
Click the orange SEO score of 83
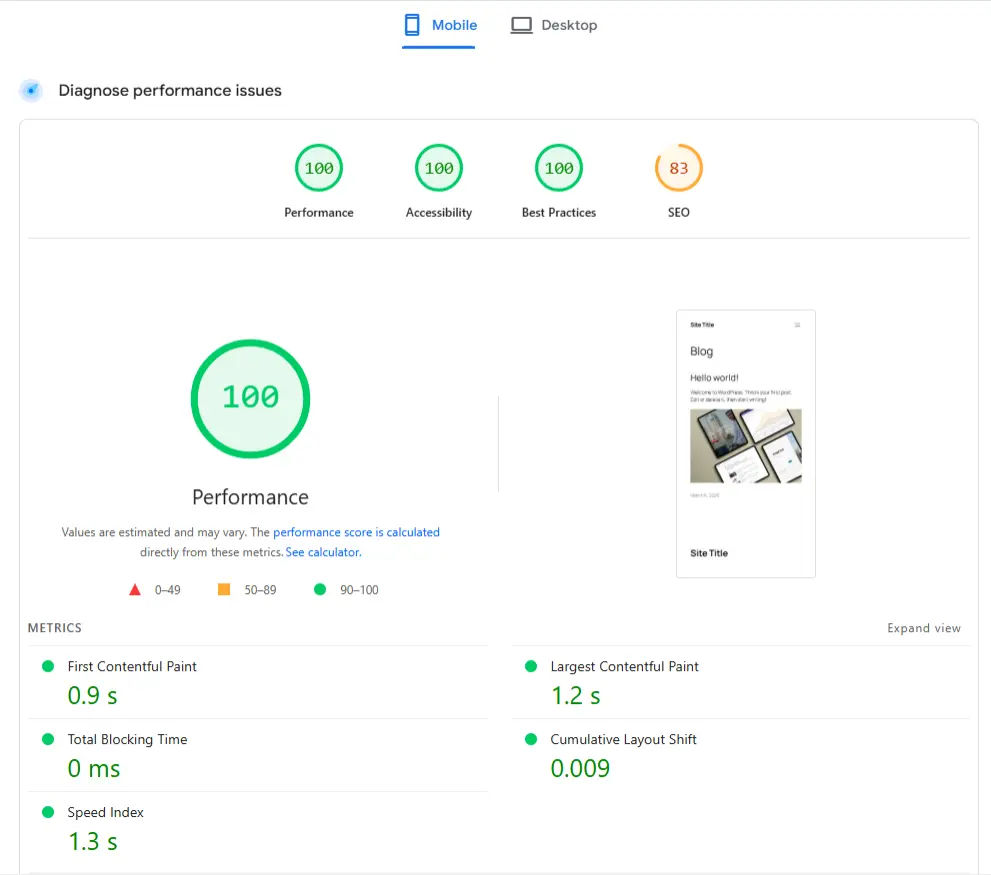point(678,167)
